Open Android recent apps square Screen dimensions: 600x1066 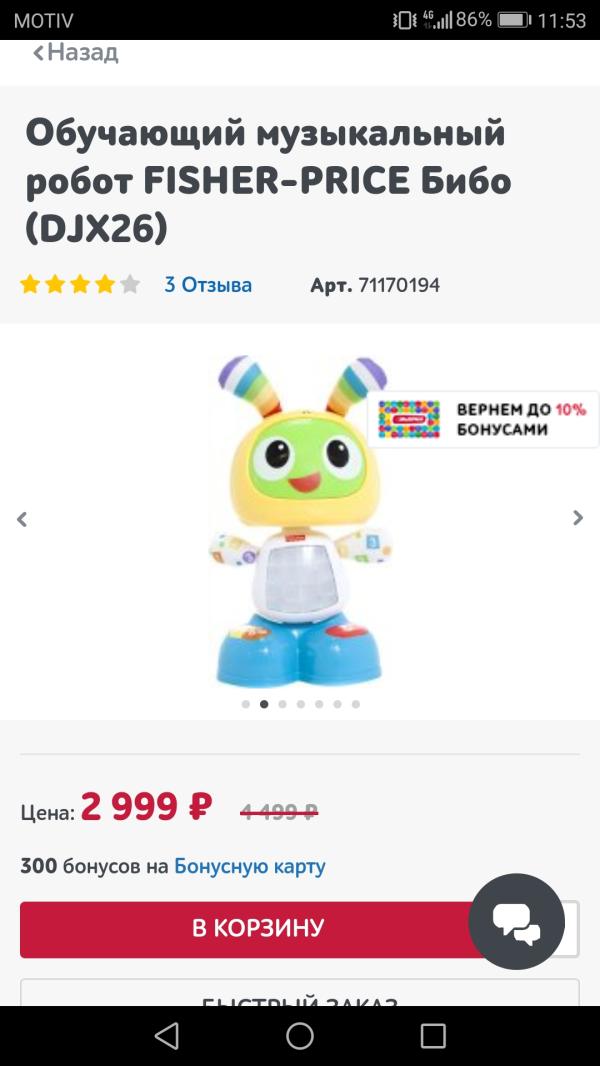tap(433, 1035)
